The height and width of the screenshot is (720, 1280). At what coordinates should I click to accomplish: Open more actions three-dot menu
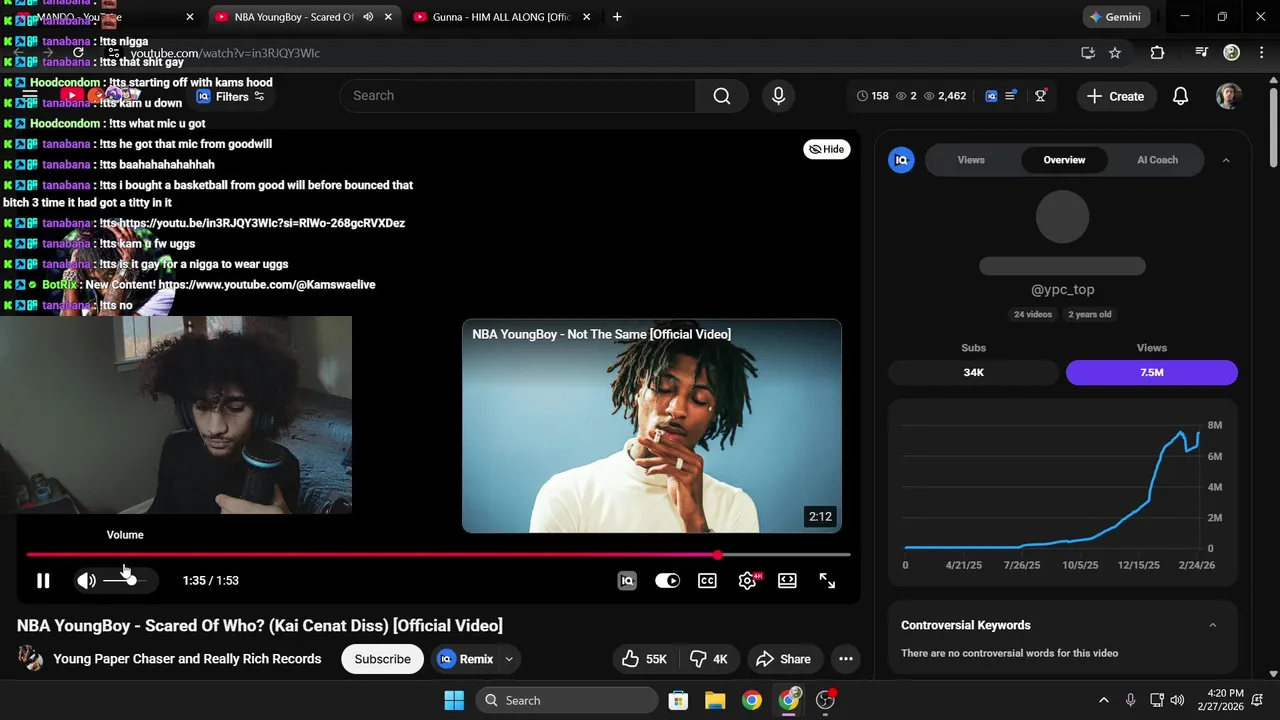pyautogui.click(x=845, y=659)
